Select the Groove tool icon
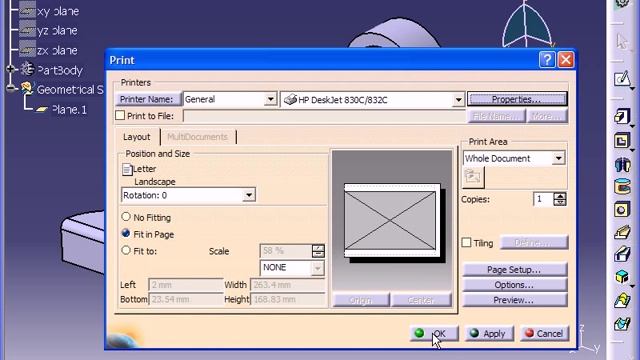Screen dimensions: 640x360 pos(622,187)
